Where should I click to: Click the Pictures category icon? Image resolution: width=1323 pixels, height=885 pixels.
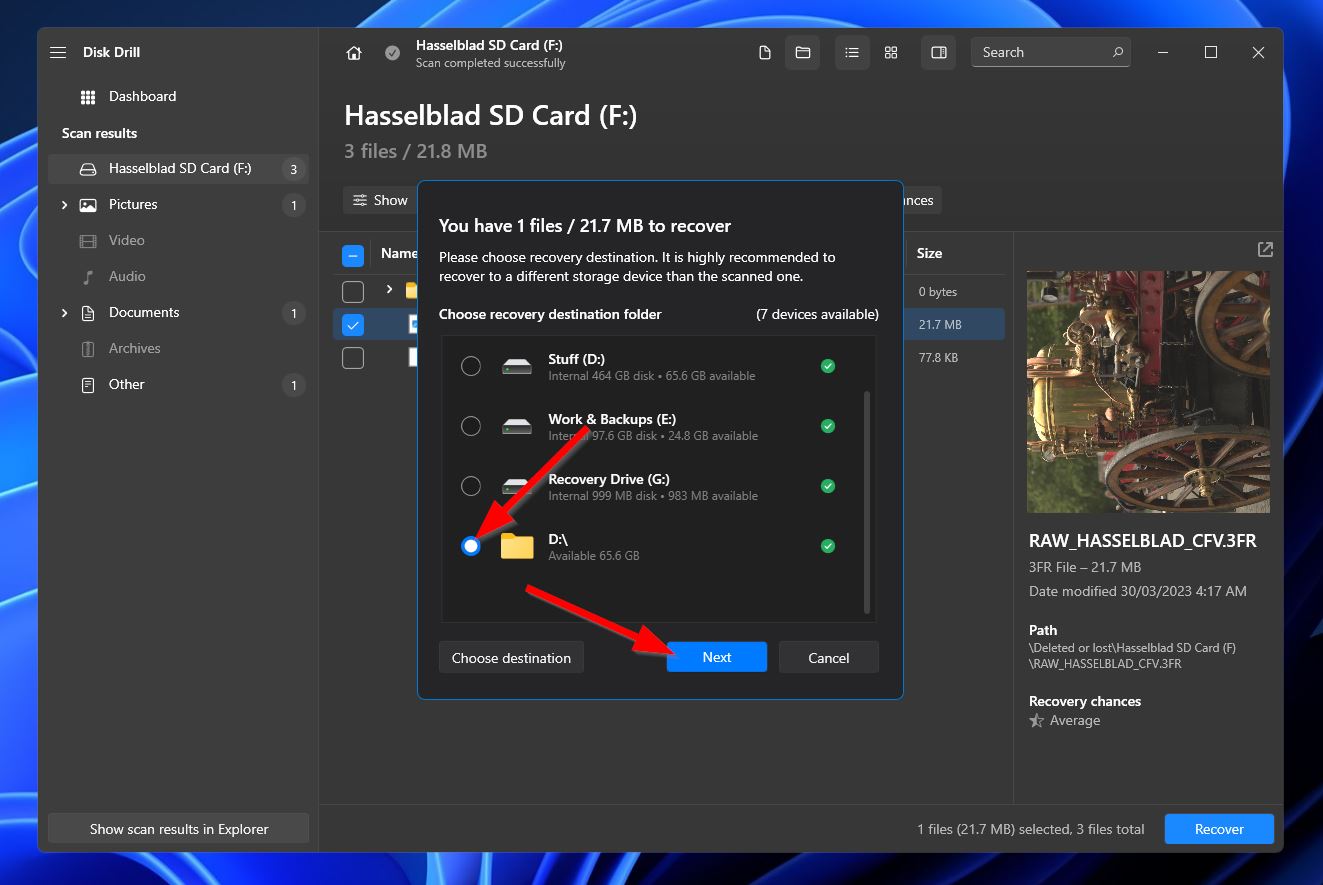coord(88,205)
